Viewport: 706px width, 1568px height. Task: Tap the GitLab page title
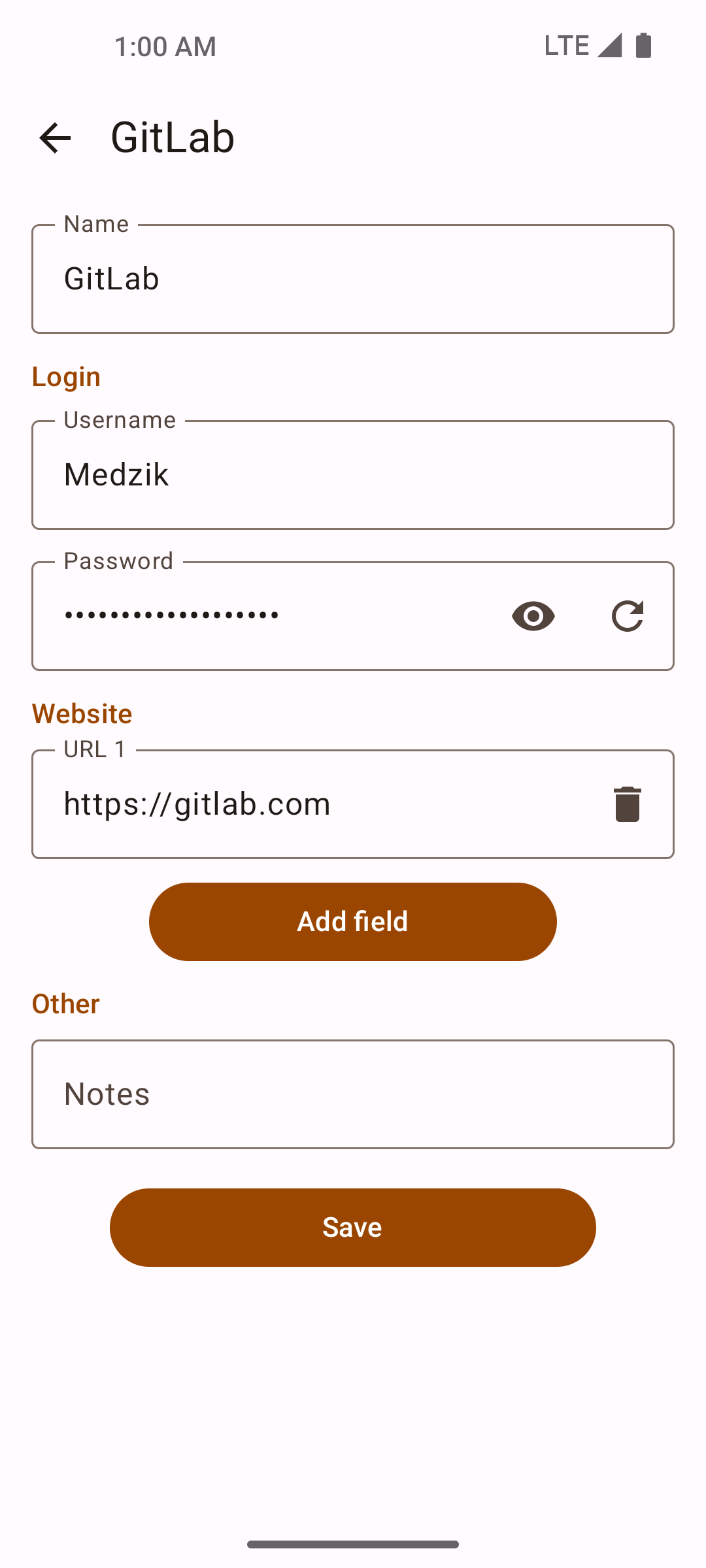tap(173, 138)
